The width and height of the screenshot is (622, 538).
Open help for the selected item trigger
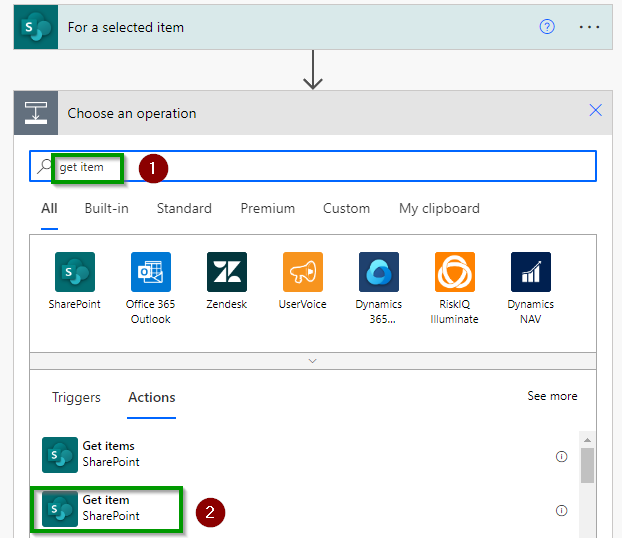(x=547, y=27)
